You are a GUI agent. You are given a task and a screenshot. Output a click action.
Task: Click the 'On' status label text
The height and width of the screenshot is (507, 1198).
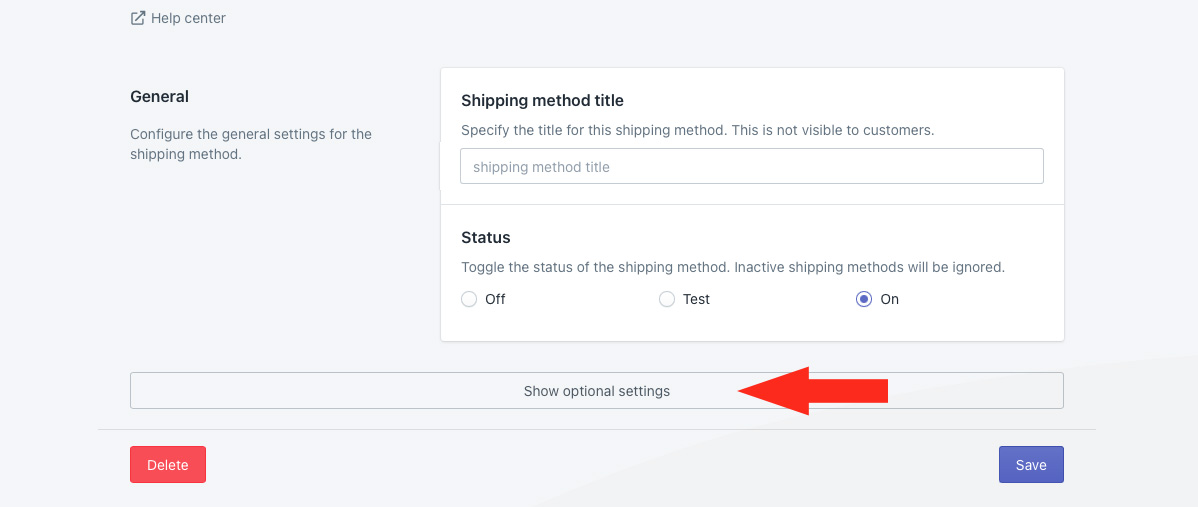click(x=889, y=299)
